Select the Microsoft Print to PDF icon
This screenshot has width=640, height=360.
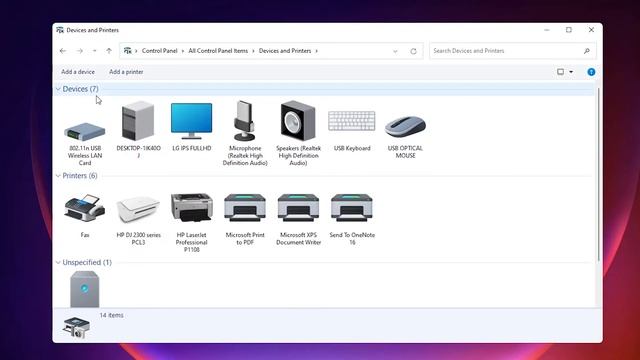tap(245, 208)
